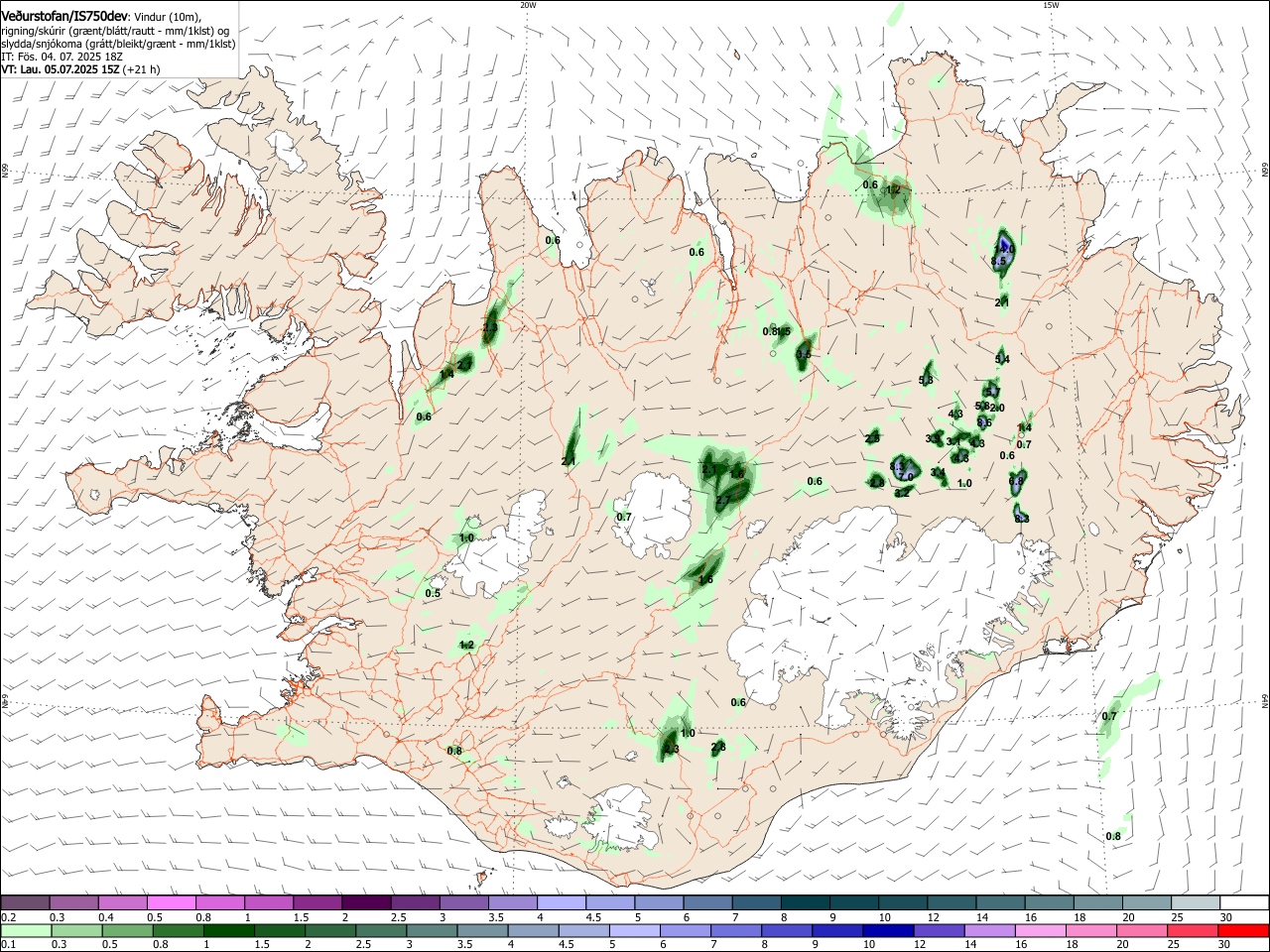Click the 3.5 value on the map near the north coast
The image size is (1270, 952).
coord(804,354)
